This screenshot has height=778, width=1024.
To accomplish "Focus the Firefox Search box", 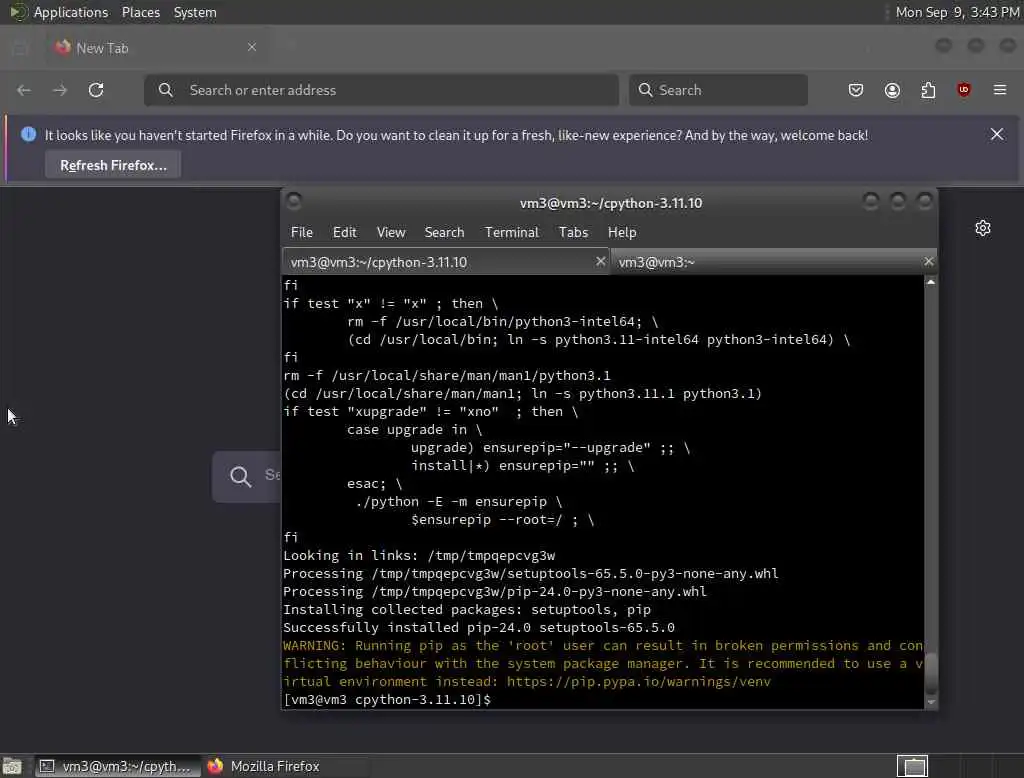I will 718,90.
